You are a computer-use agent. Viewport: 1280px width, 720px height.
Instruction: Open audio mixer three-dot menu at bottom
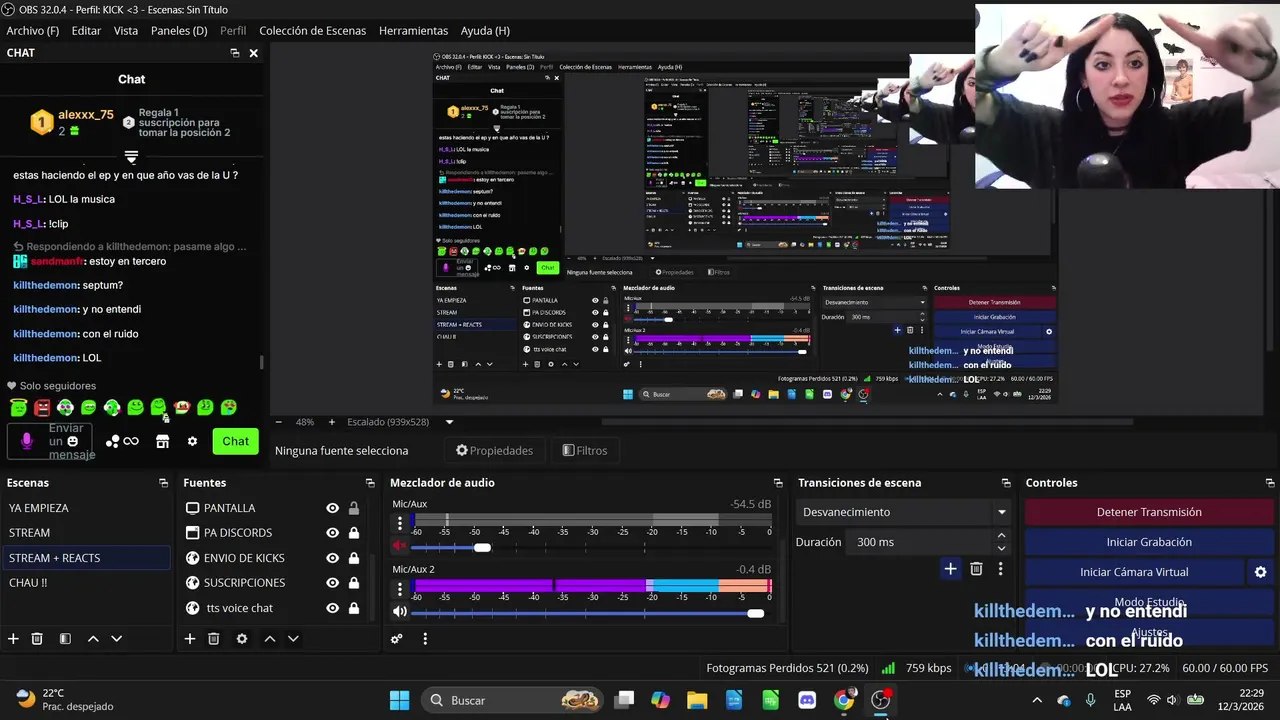pos(425,639)
